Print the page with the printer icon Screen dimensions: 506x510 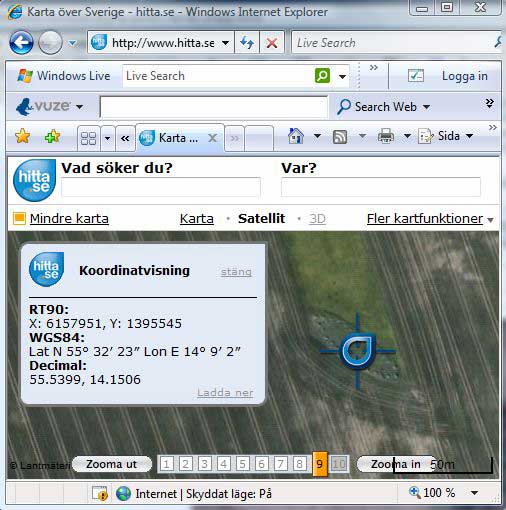coord(386,136)
